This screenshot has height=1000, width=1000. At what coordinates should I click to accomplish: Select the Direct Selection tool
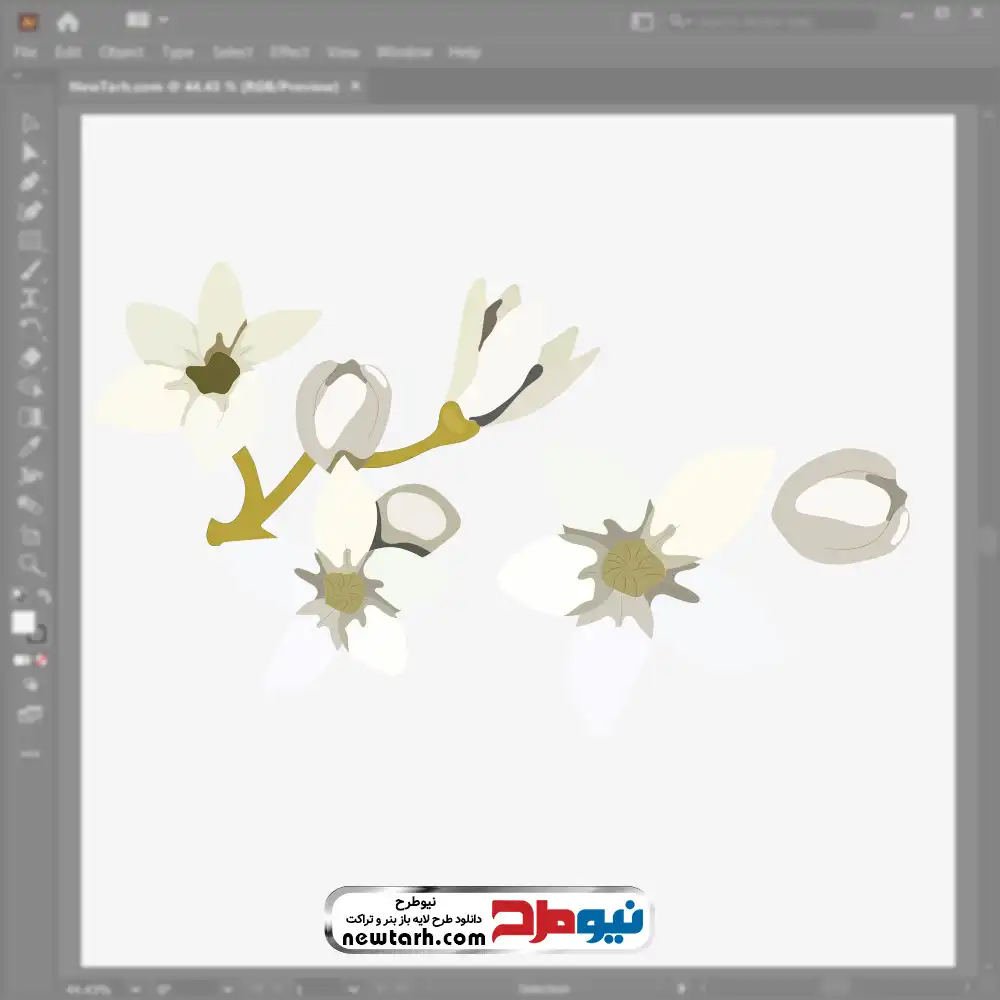coord(29,153)
